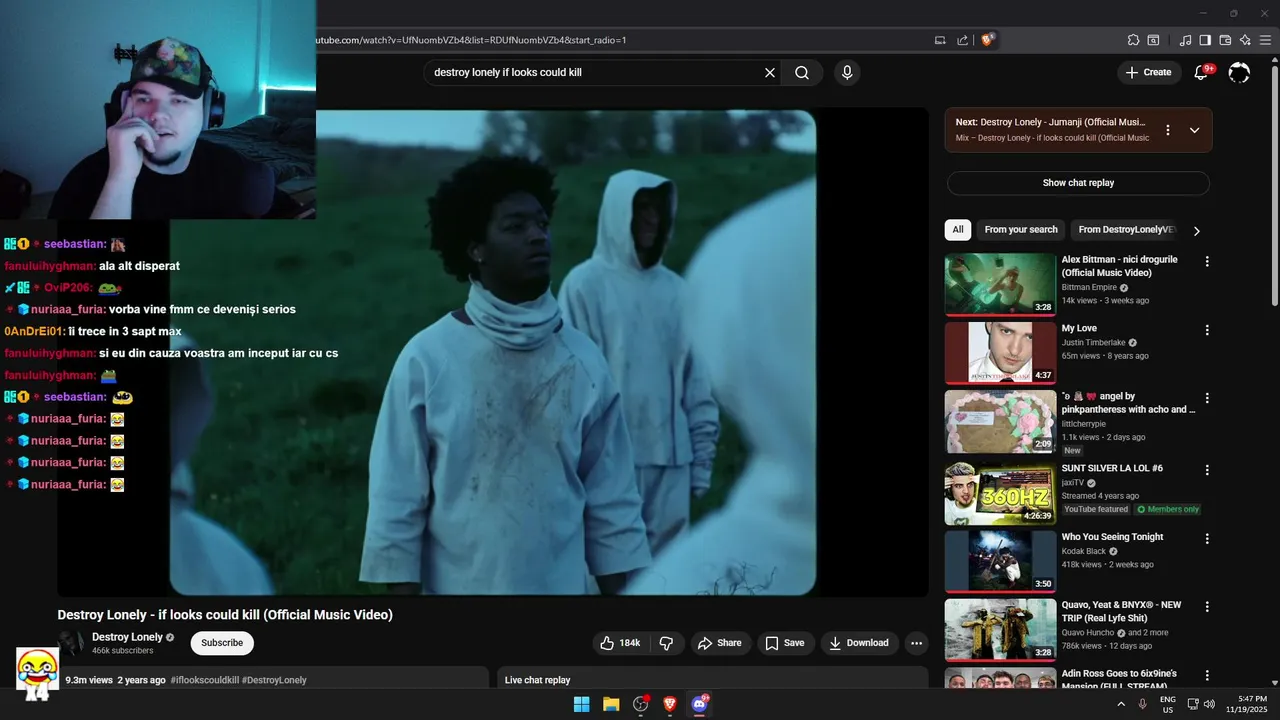Select From DestroyLonelyVEVO filter chip

1124,230
